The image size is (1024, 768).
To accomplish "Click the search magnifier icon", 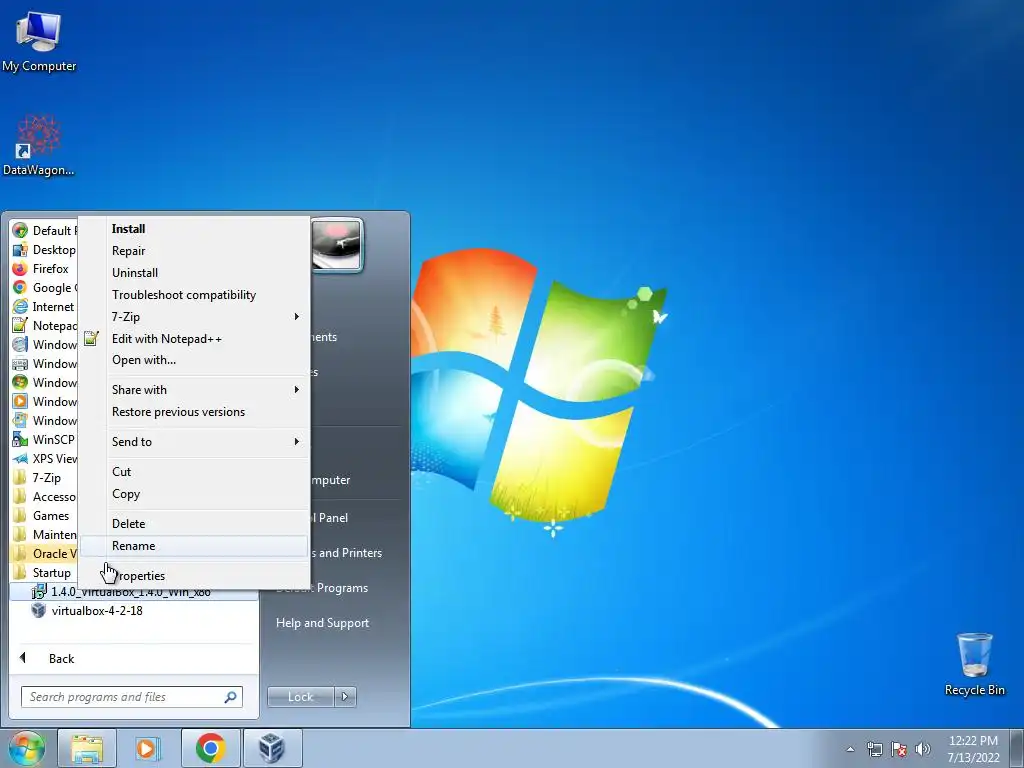I will click(230, 697).
